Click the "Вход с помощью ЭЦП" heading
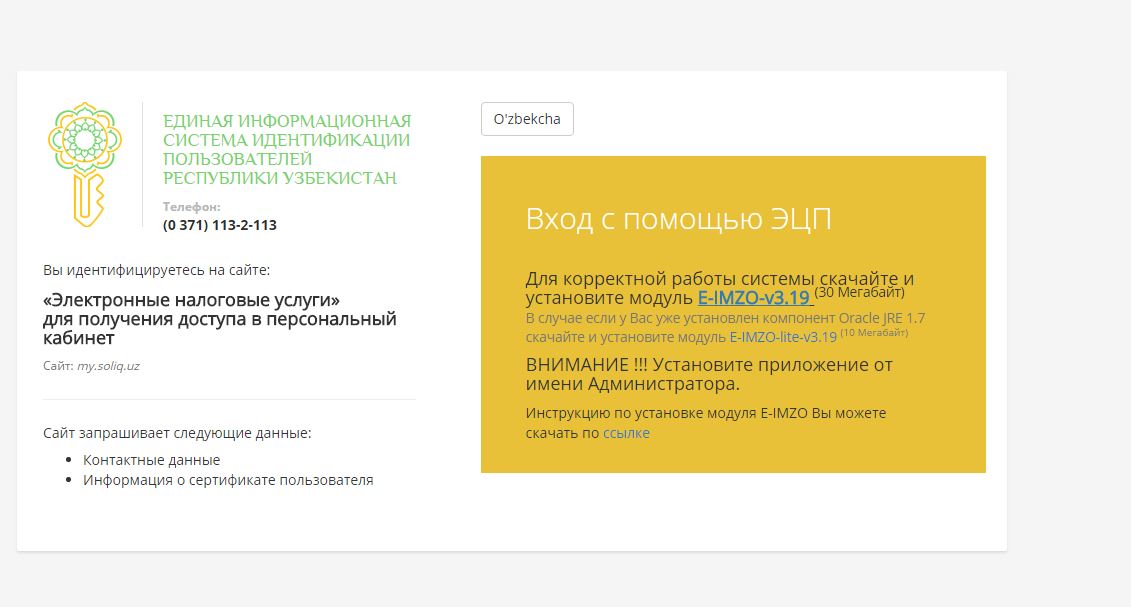This screenshot has width=1131, height=607. point(678,220)
